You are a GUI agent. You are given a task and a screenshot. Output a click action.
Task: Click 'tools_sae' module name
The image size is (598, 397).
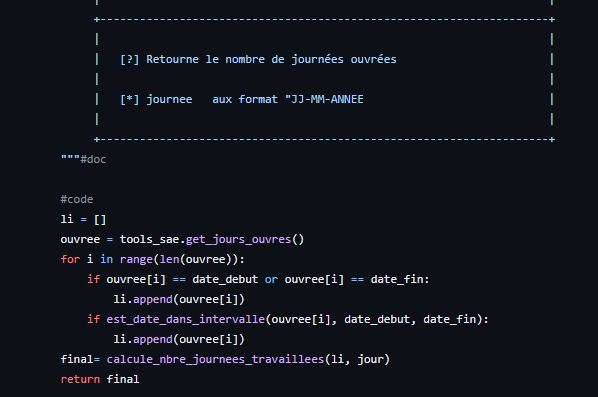tap(150, 239)
